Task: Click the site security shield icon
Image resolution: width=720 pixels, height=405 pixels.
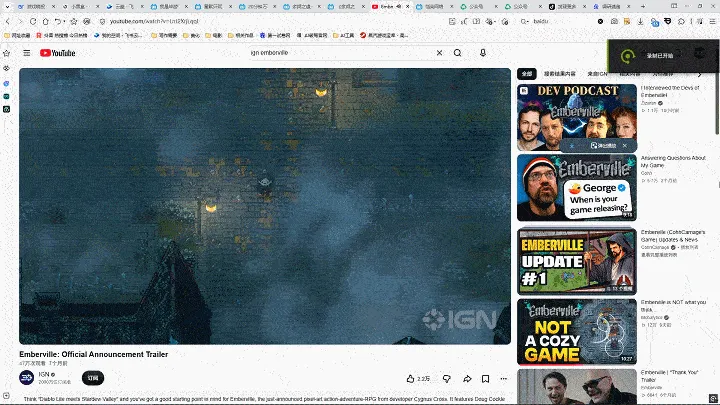Action: click(x=102, y=22)
